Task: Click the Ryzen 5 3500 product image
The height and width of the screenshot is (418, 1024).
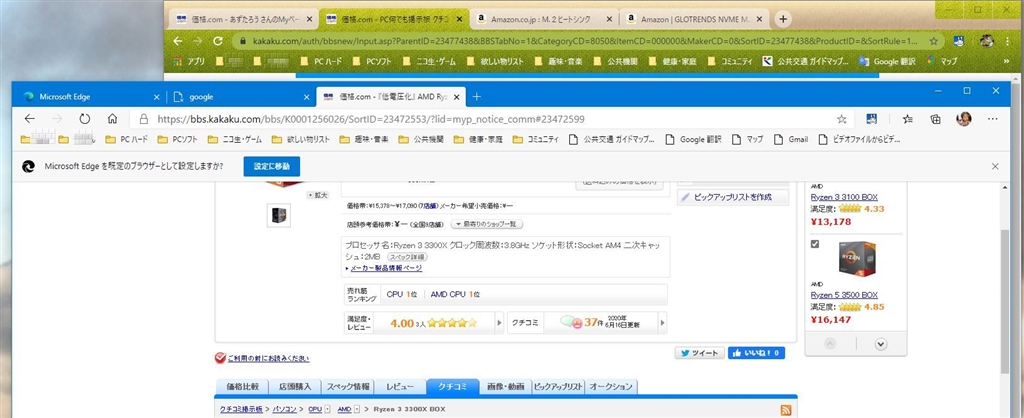Action: point(856,259)
